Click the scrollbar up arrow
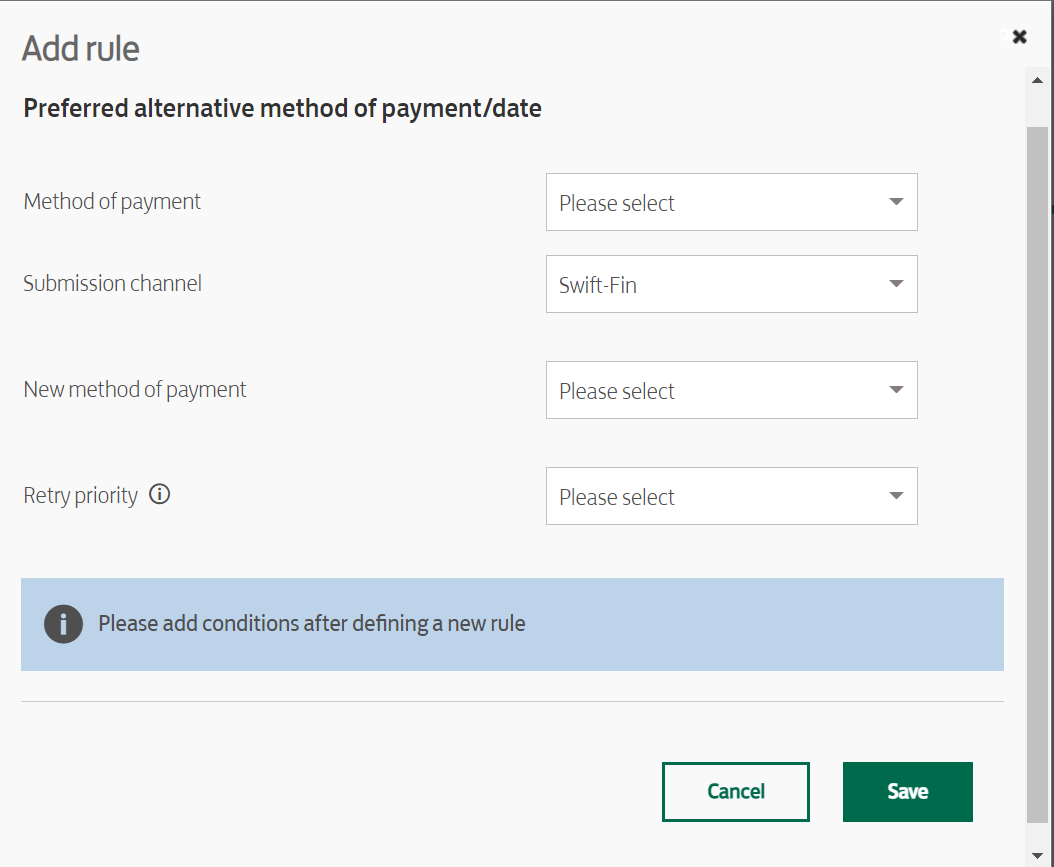1054x867 pixels. click(x=1037, y=81)
